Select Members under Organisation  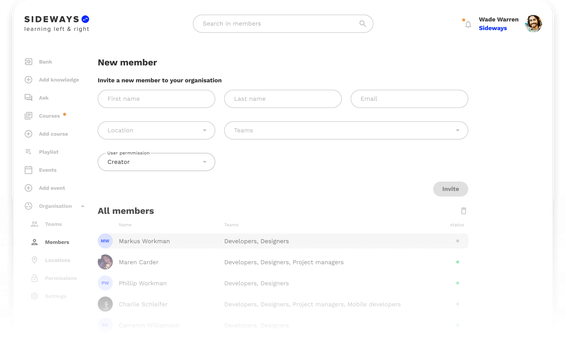[57, 242]
